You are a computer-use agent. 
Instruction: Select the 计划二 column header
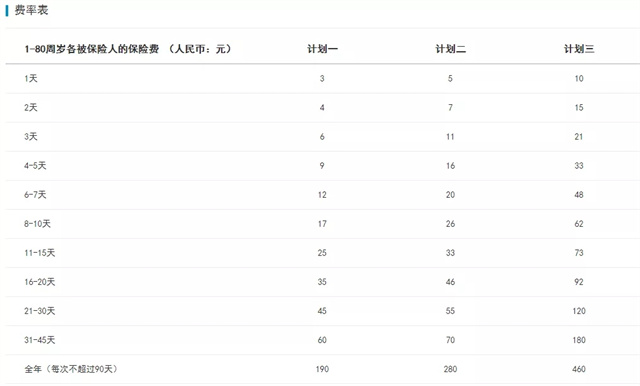pyautogui.click(x=451, y=49)
